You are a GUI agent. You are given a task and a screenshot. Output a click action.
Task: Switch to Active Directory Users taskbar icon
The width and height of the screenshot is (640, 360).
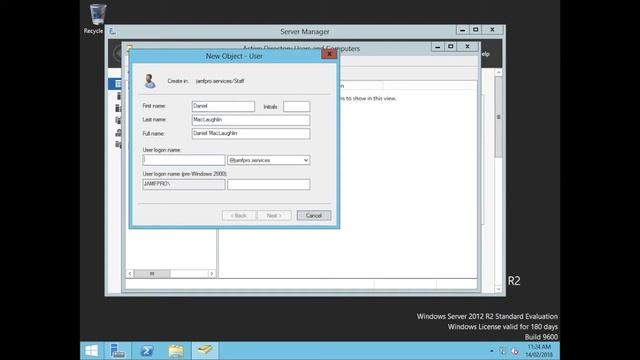[205, 351]
